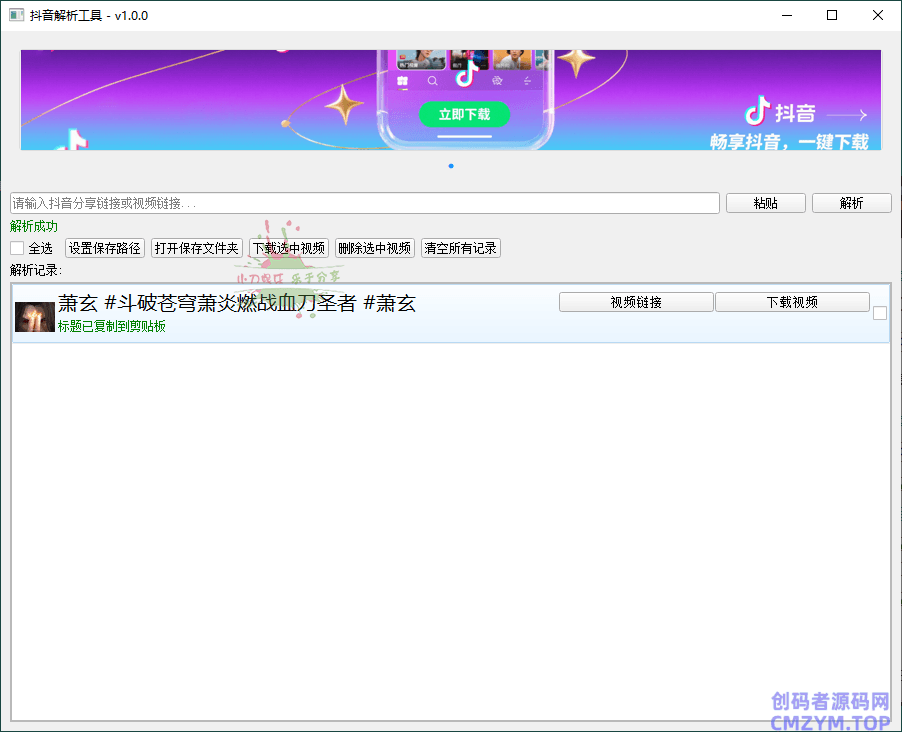Open 设置保存路径 to set save path

pos(105,248)
